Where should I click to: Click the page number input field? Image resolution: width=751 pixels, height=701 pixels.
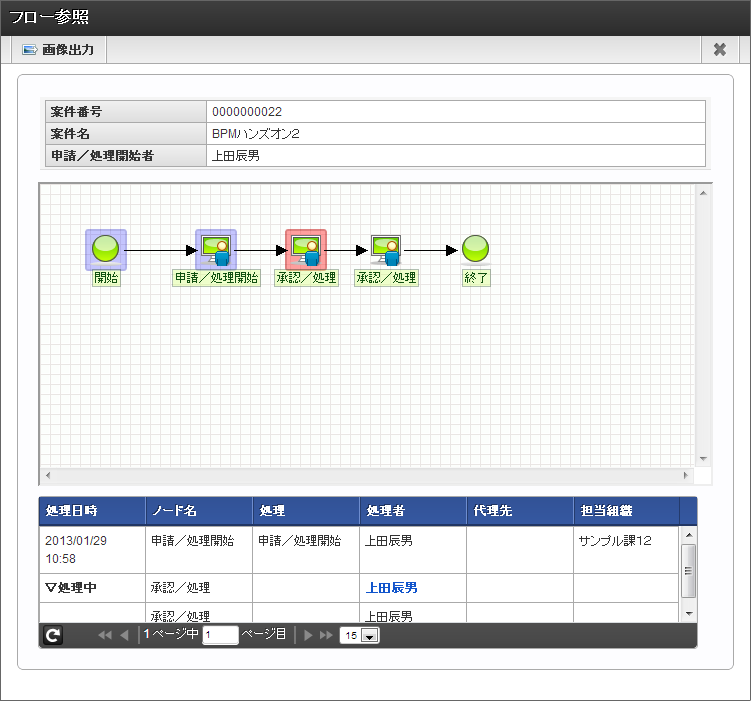pos(220,635)
